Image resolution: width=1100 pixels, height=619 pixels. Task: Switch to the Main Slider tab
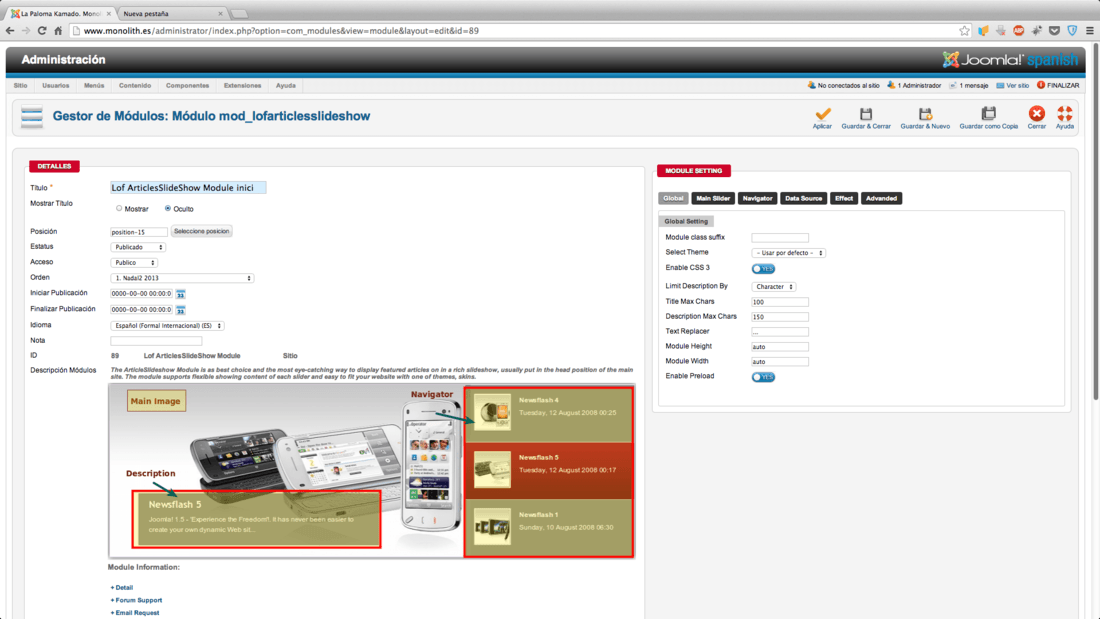[x=713, y=199]
